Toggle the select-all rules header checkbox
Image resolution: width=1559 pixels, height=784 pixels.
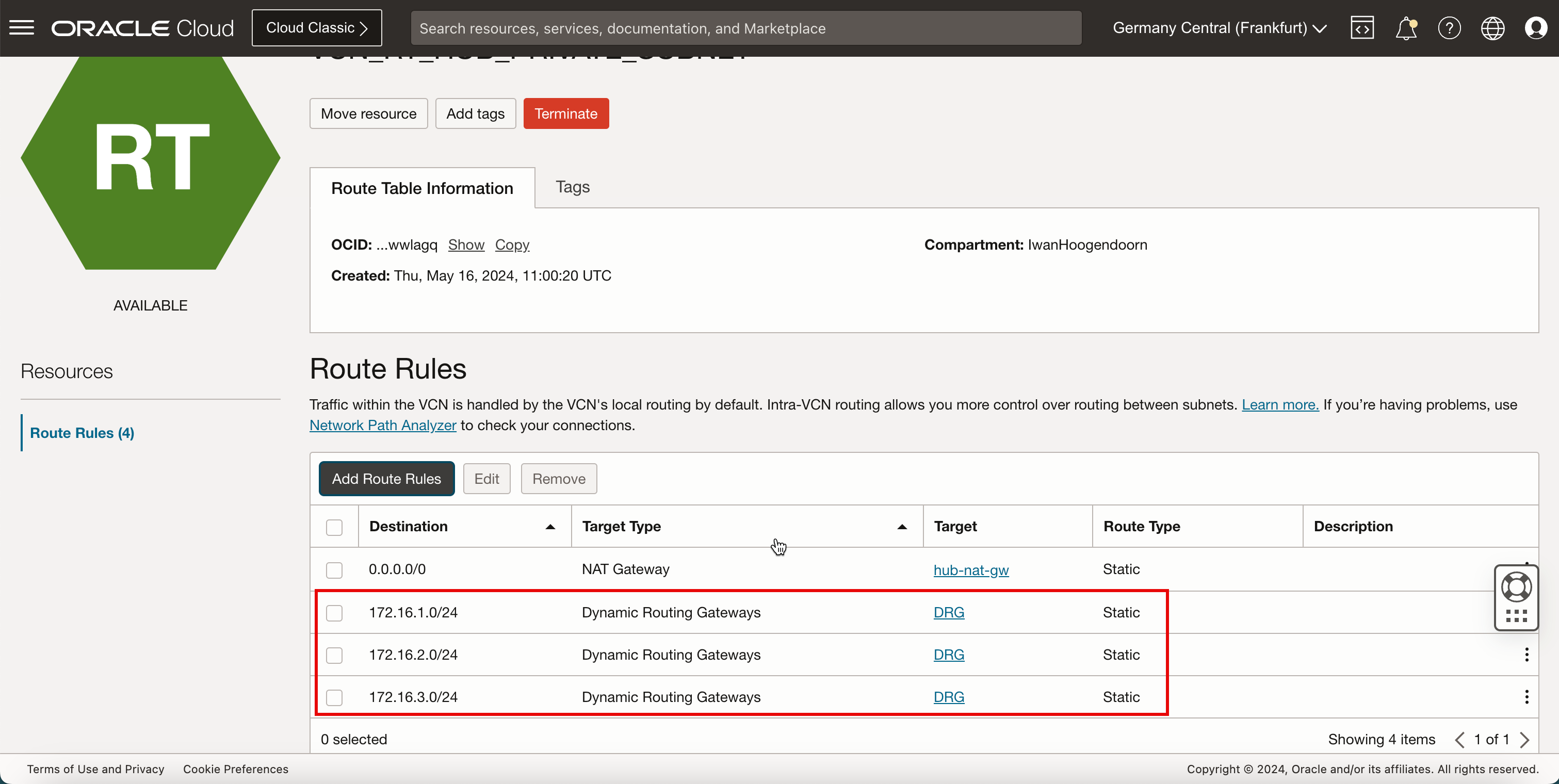pyautogui.click(x=334, y=527)
